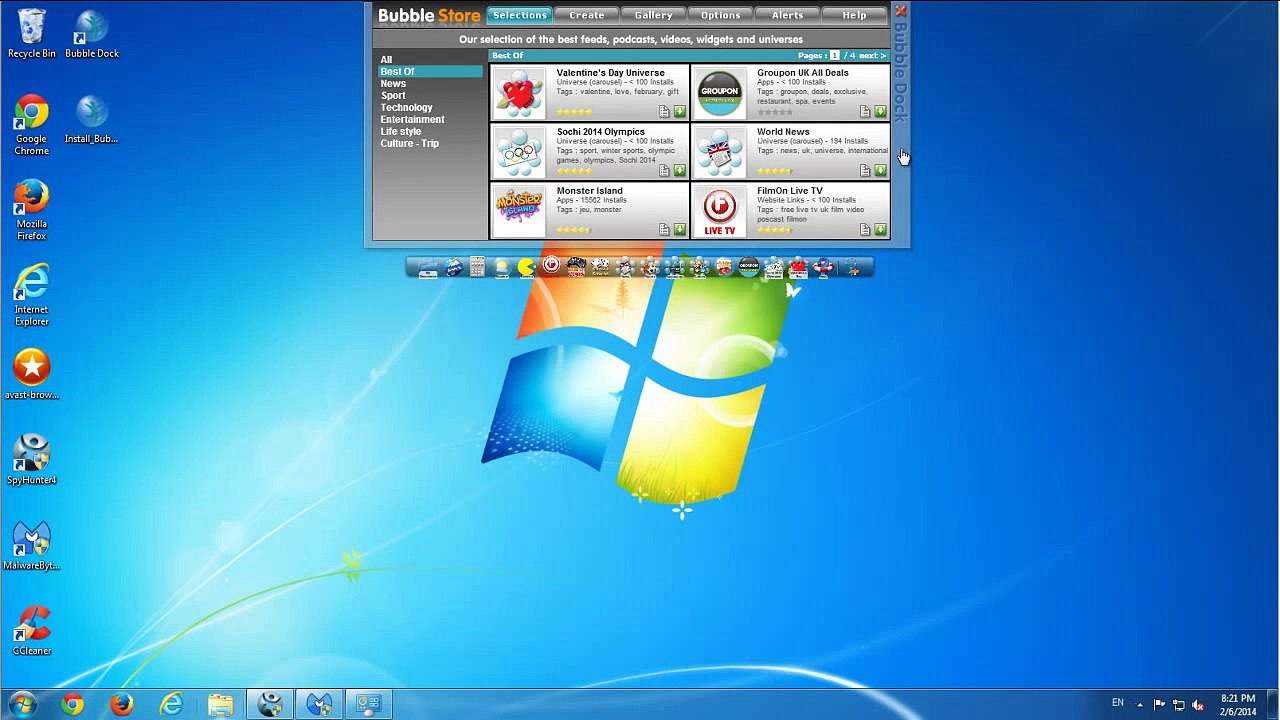Screen dimensions: 1280x720
Task: Select the Life style category
Action: [x=400, y=132]
